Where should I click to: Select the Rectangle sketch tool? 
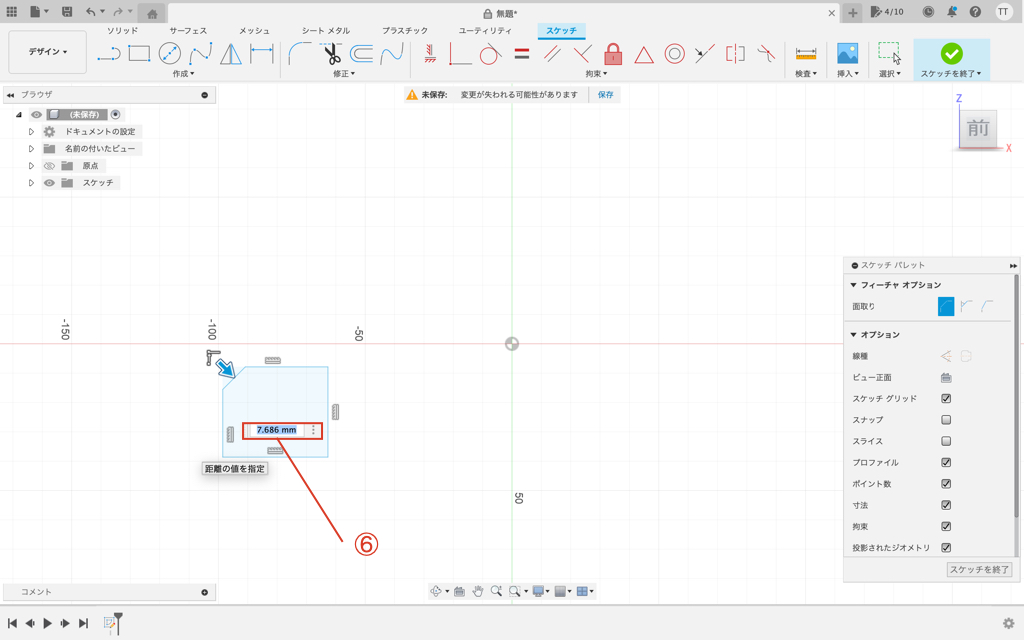coord(139,54)
